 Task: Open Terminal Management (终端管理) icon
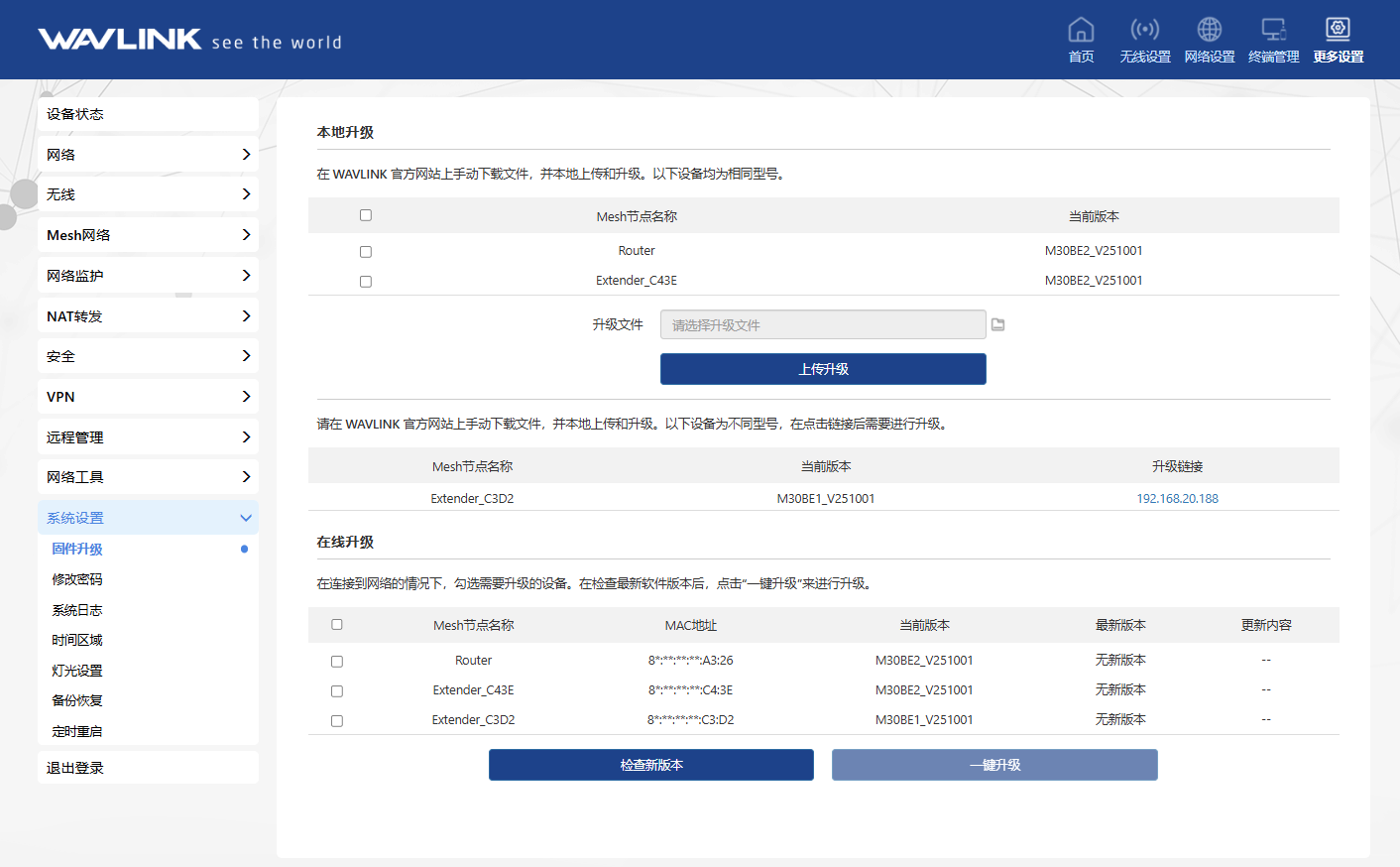[1273, 30]
